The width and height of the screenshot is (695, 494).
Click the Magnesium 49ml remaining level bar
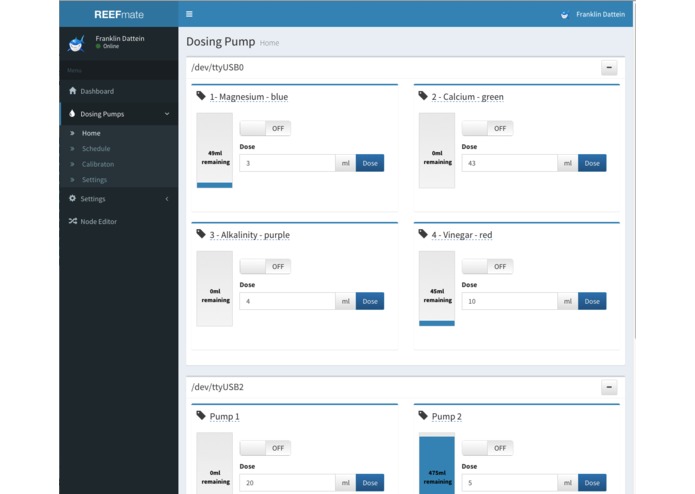pos(215,150)
